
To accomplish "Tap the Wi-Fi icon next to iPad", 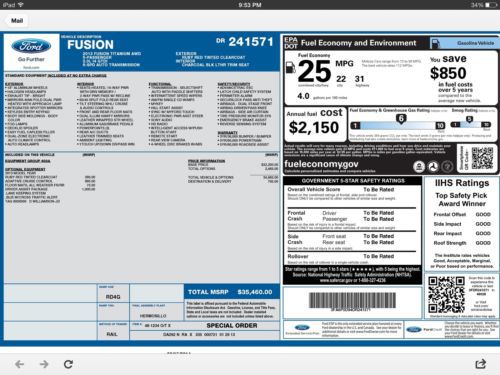I will coord(21,5).
